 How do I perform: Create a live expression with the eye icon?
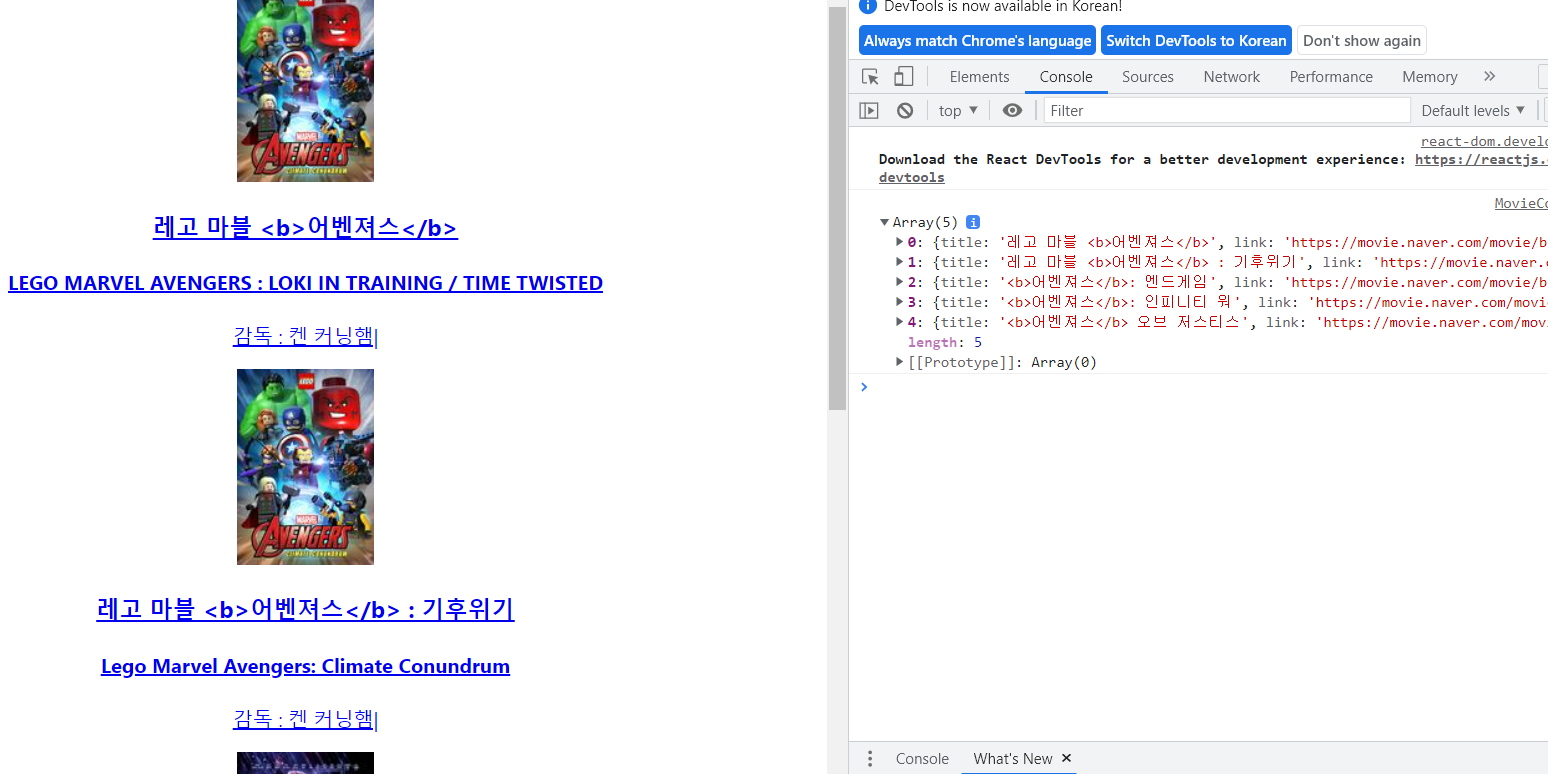(1013, 110)
